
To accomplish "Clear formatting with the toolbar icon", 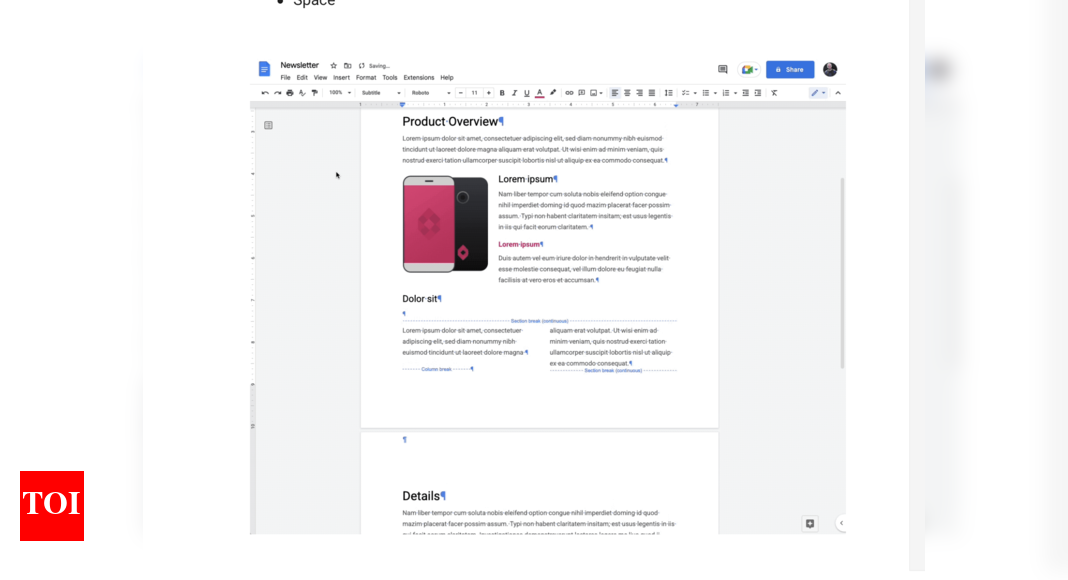I will [x=774, y=92].
